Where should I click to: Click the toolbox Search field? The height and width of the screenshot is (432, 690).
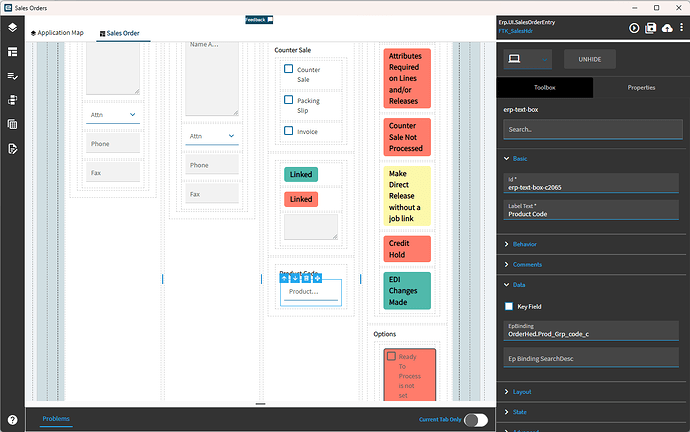pyautogui.click(x=593, y=129)
